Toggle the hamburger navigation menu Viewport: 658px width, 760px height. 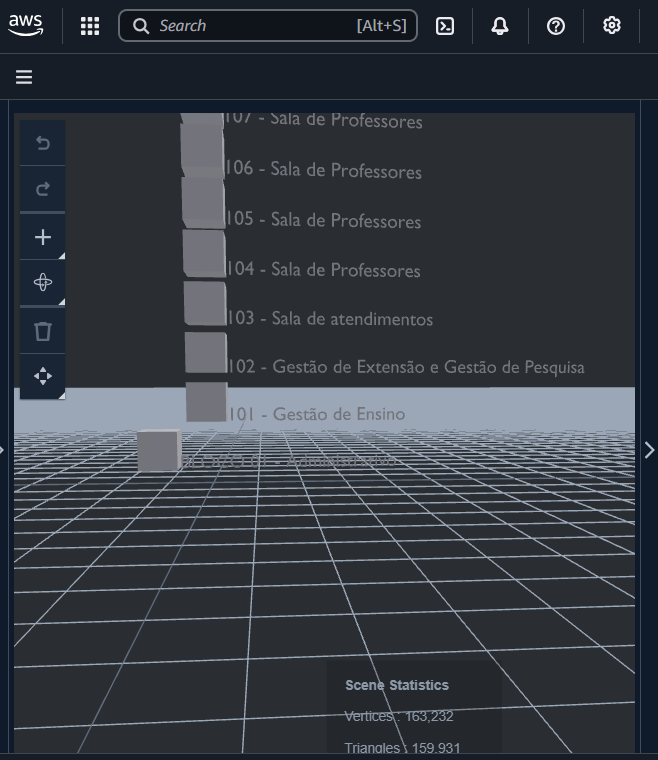pyautogui.click(x=24, y=77)
